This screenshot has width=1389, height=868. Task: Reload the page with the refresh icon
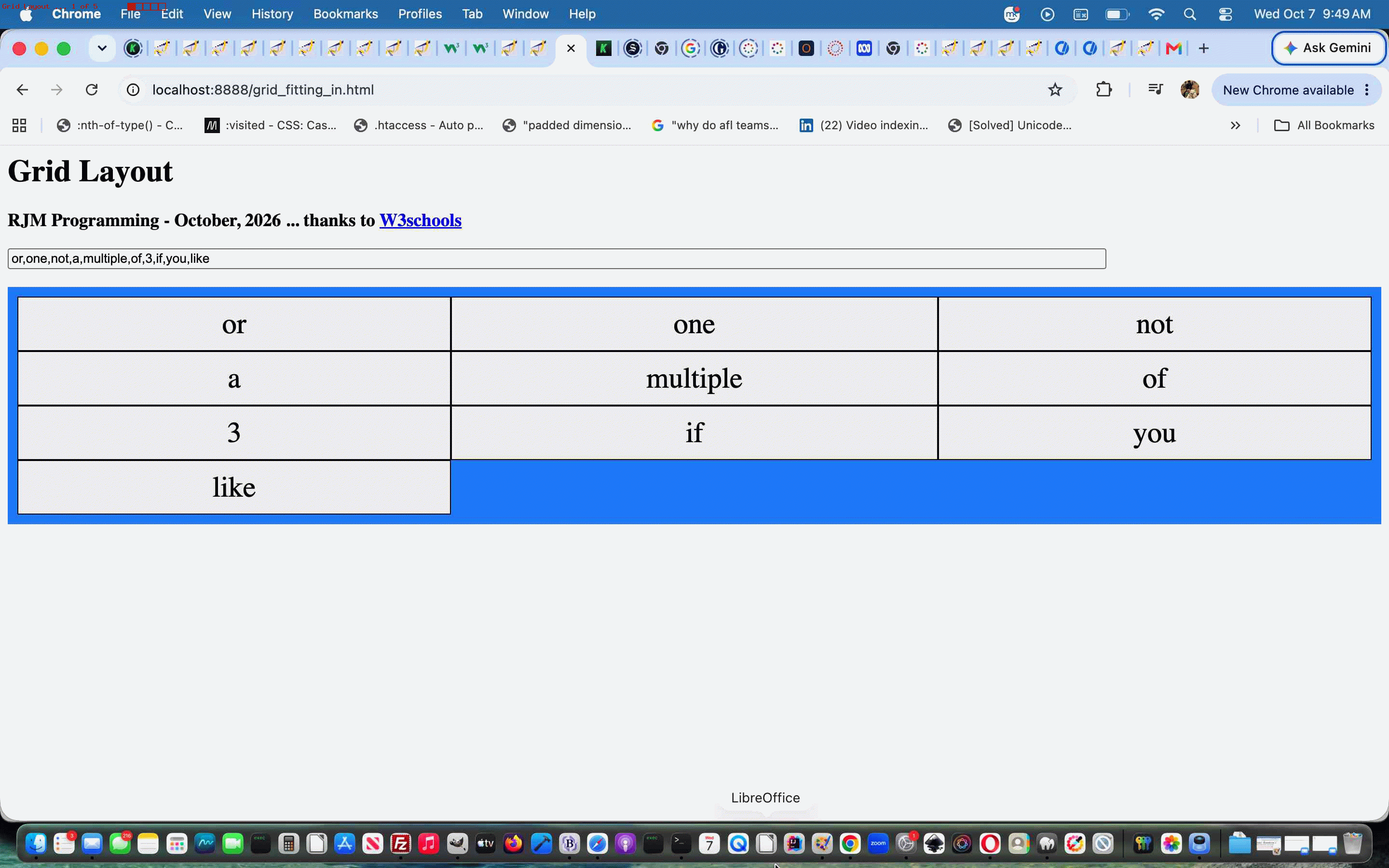click(x=92, y=90)
